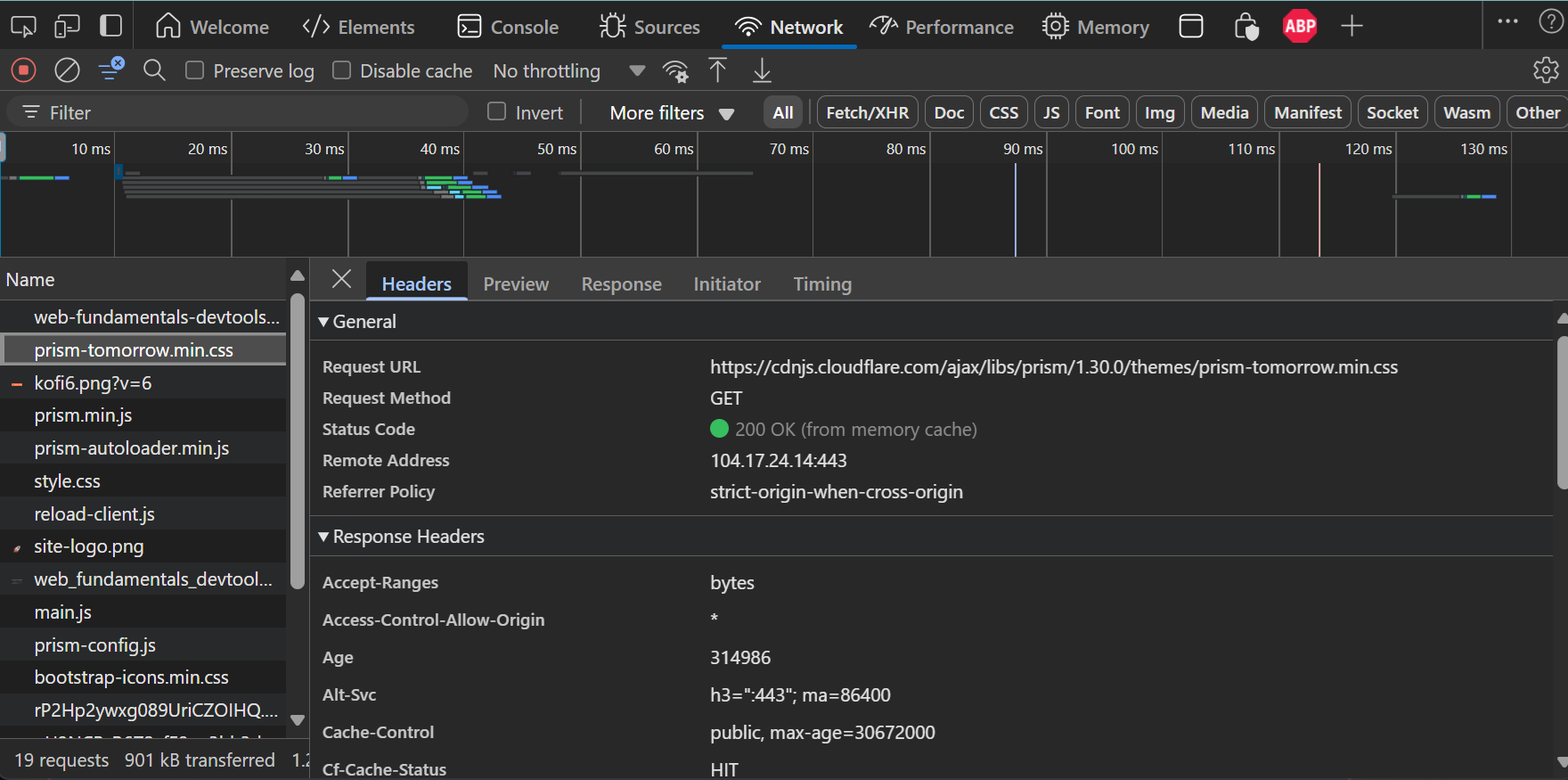
Task: Open the More filters dropdown
Action: tap(672, 113)
